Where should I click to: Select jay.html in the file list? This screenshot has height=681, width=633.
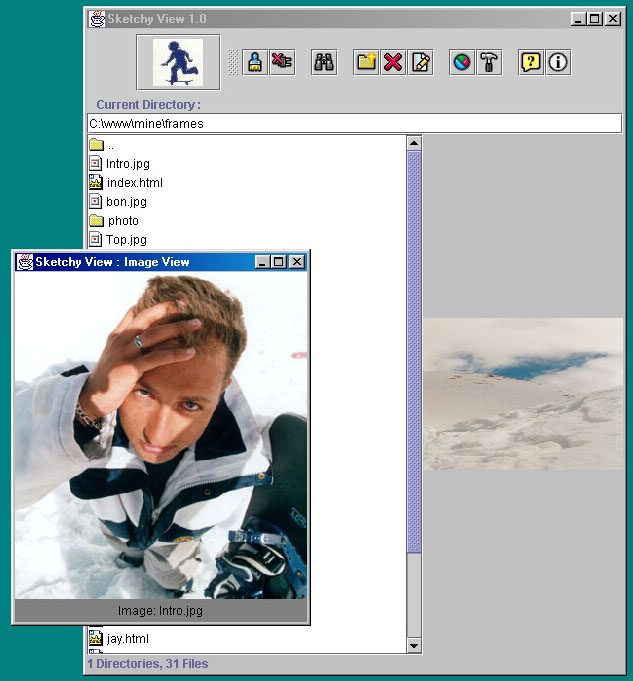[127, 638]
